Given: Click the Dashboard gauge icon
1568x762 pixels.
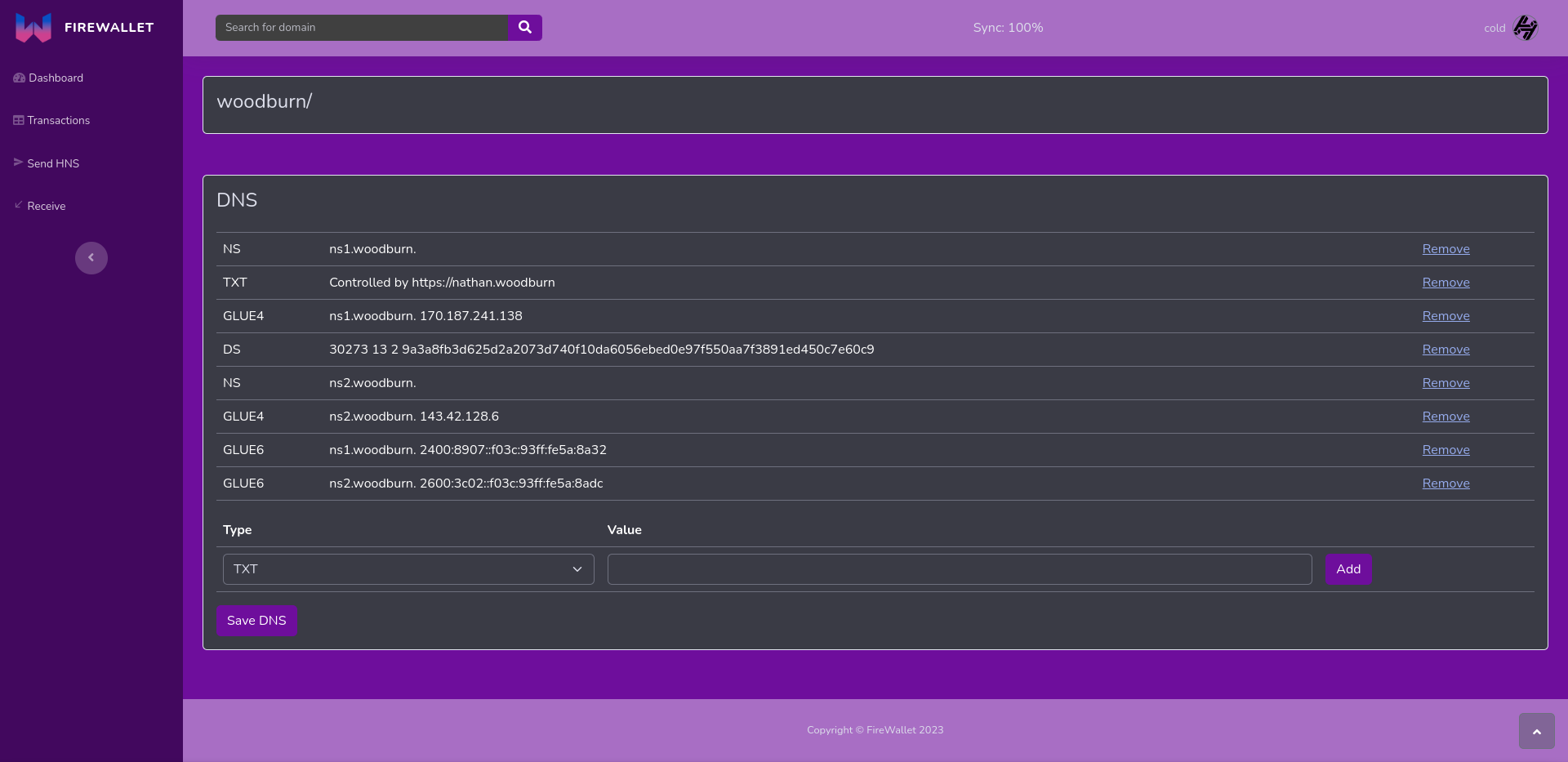Looking at the screenshot, I should [x=18, y=78].
